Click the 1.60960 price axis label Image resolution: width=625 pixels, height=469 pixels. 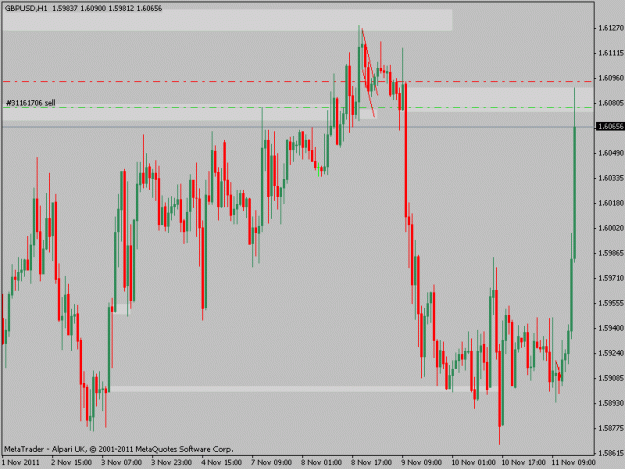[x=610, y=78]
